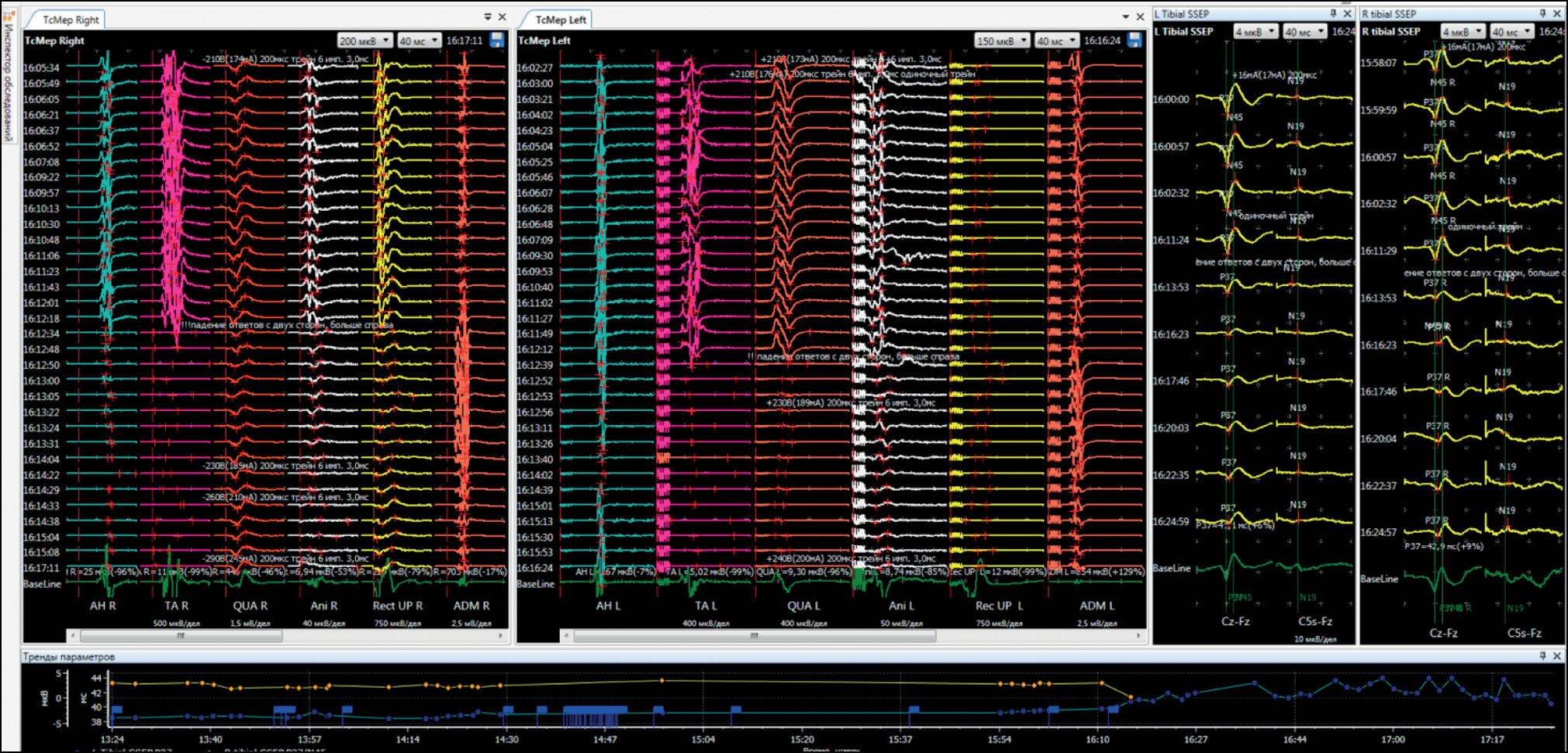Open the 200 мкВ amplitude dropdown in TcMep Right
Screen dimensions: 1568x753
[365, 41]
